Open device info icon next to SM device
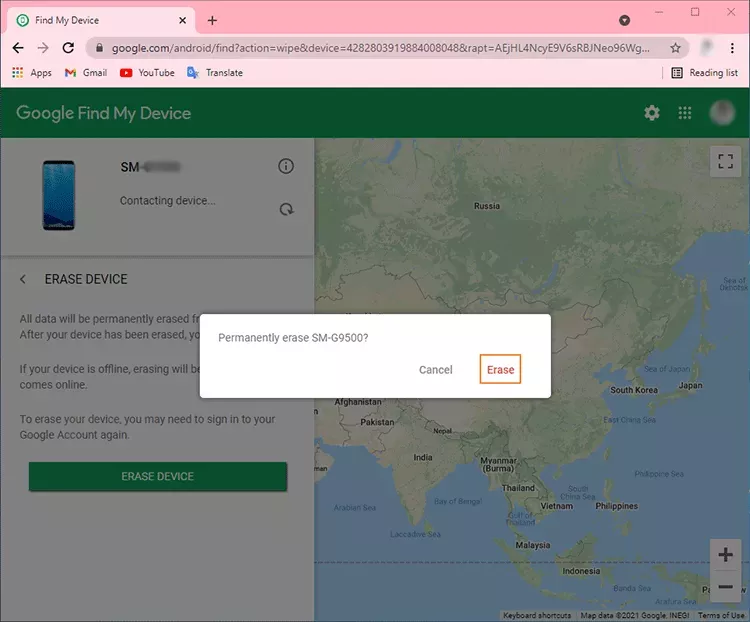 [286, 167]
